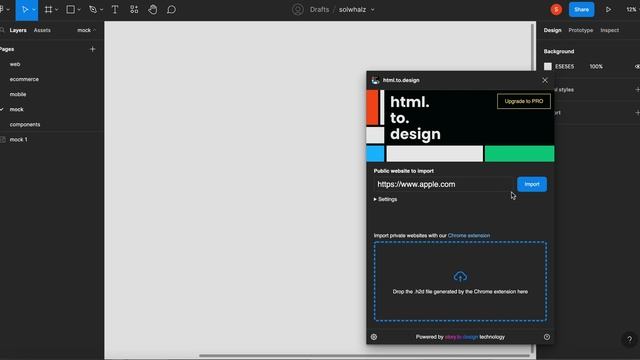Open Pen tool options dropdown
Screen dimensions: 640x360
tap(101, 10)
